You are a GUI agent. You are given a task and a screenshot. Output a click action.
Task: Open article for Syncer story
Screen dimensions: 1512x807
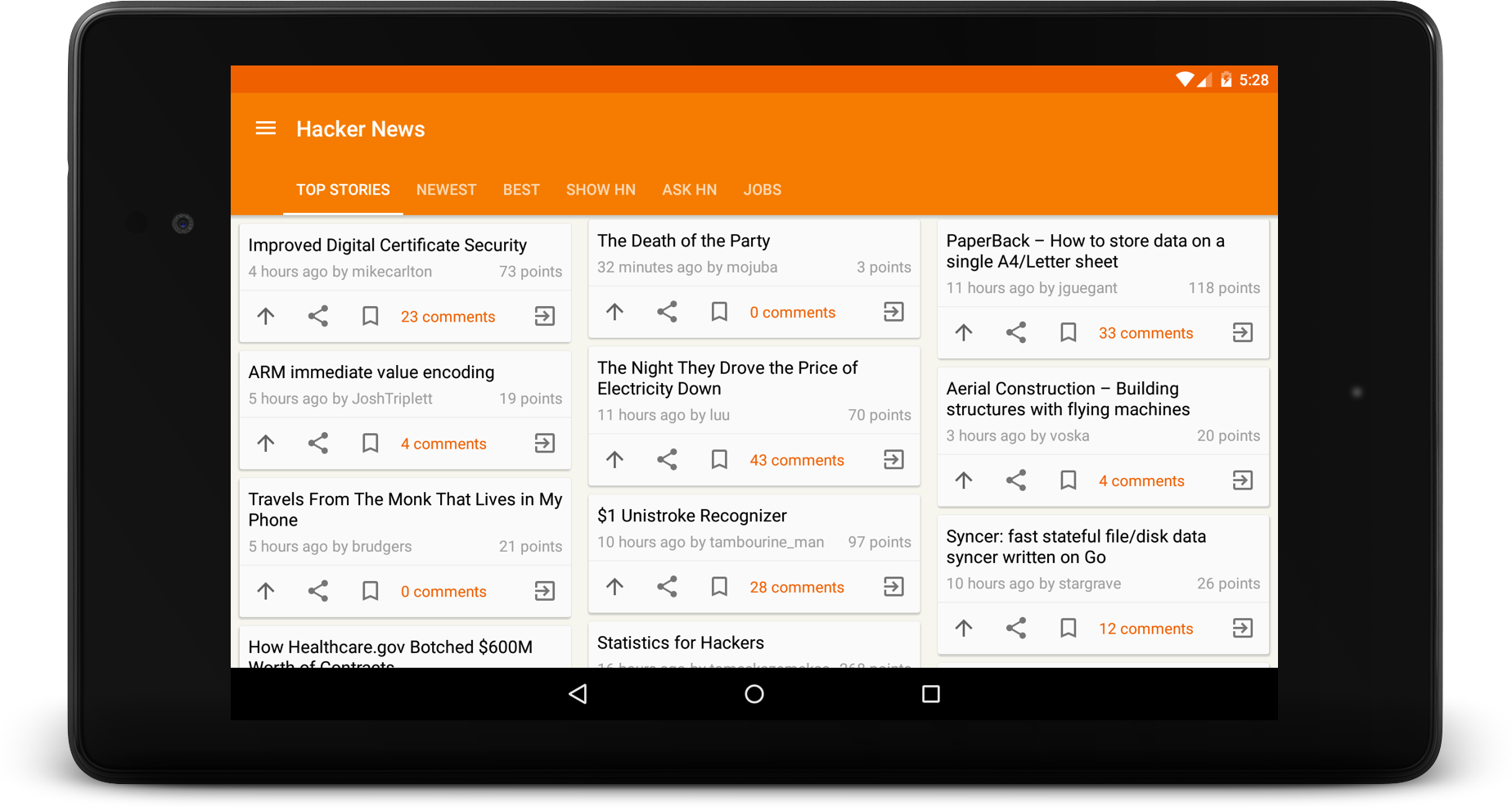(x=1243, y=628)
